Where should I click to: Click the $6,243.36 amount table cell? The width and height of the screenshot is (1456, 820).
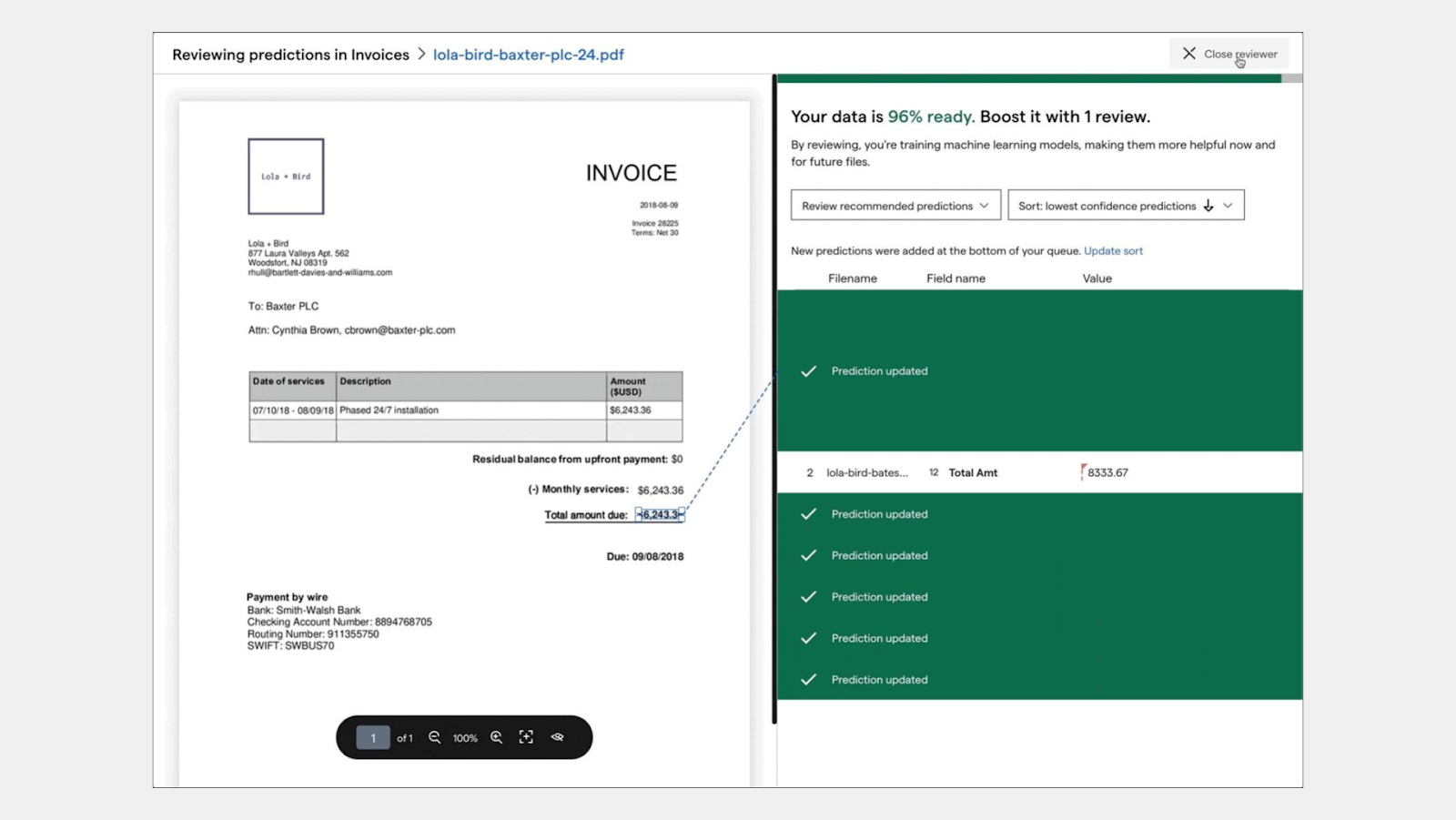pyautogui.click(x=643, y=410)
